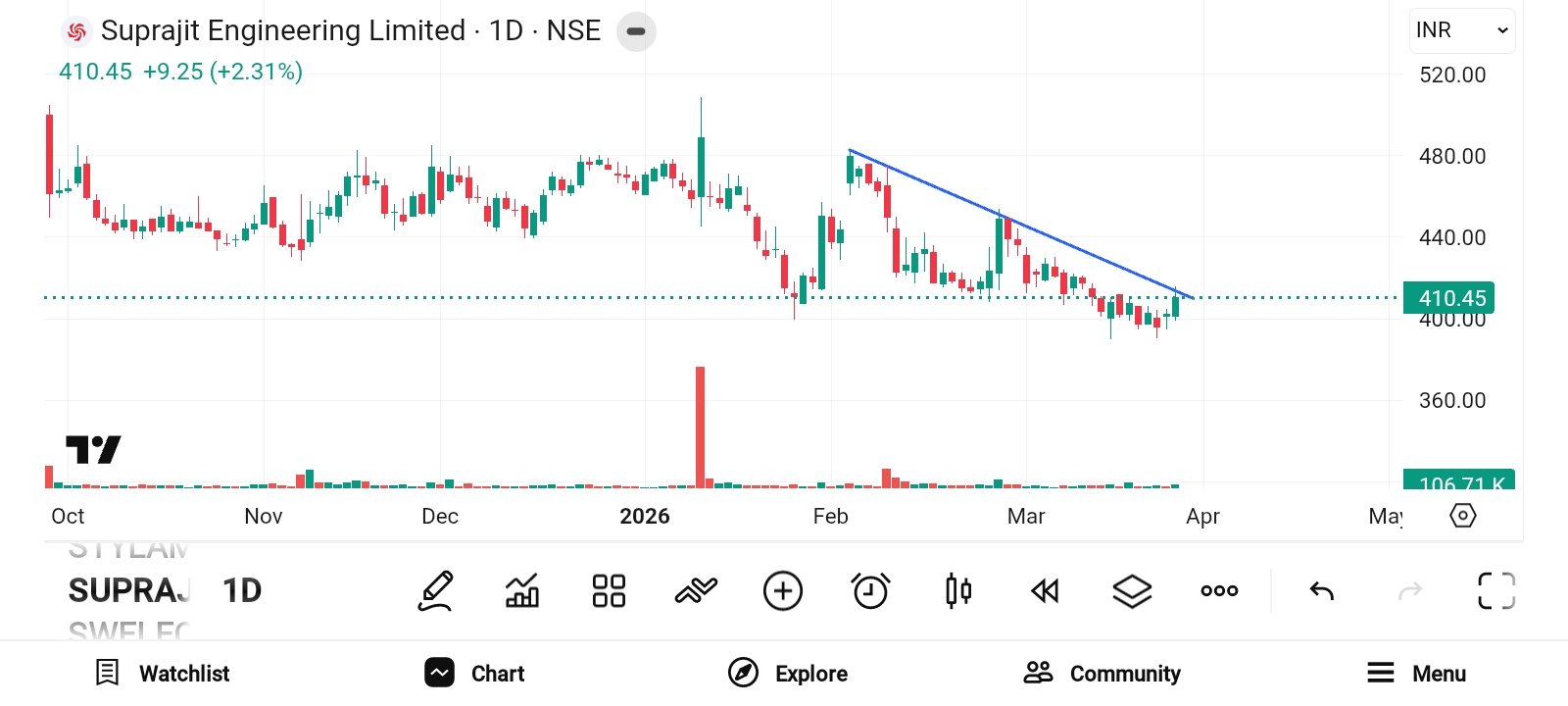
Task: Open the SUPRAJ symbol selector
Action: [x=129, y=591]
